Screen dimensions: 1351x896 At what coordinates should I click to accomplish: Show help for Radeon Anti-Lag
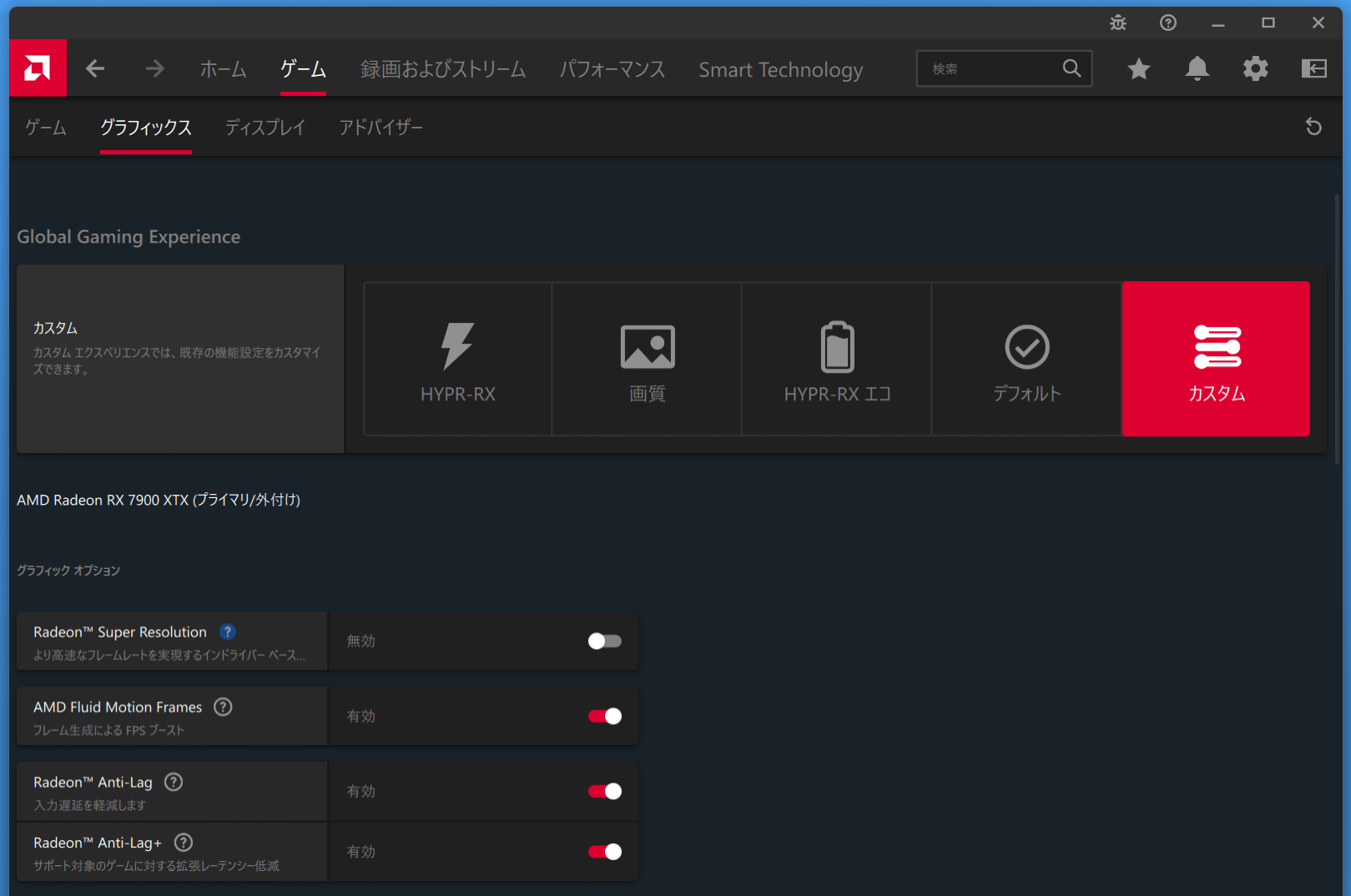tap(174, 782)
